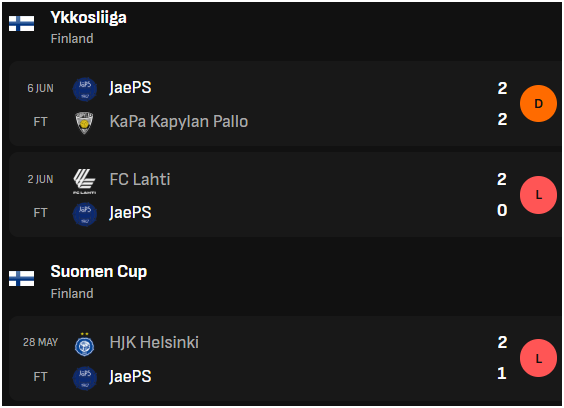This screenshot has height=408, width=564.
Task: Click the Finland flag beside Ykkosliiga
Action: click(x=22, y=23)
